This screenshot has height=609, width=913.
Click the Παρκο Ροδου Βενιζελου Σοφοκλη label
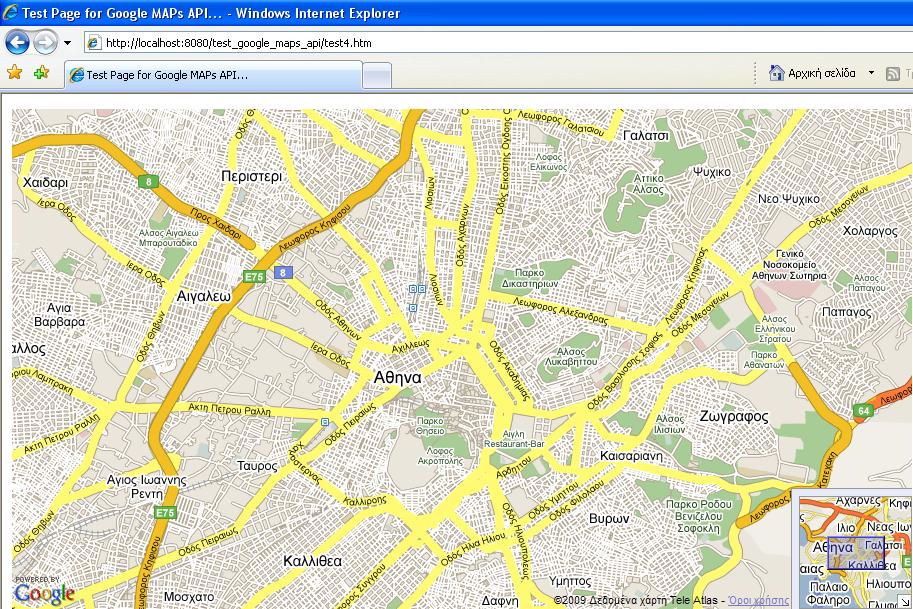pos(699,516)
